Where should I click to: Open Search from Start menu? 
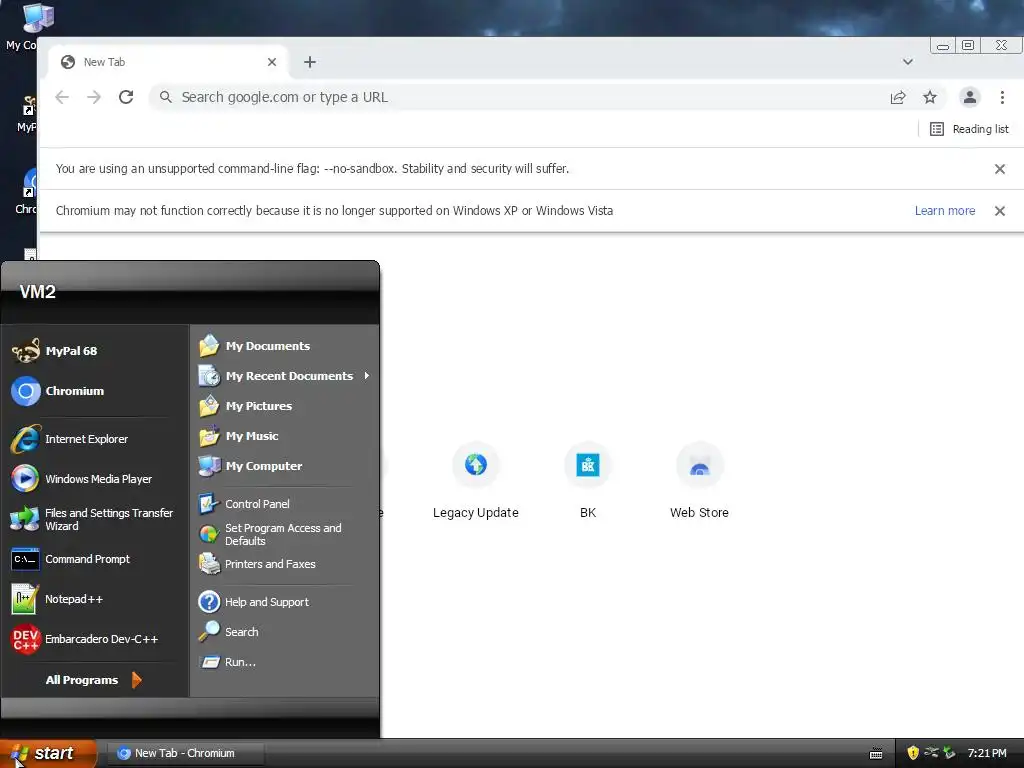285,632
